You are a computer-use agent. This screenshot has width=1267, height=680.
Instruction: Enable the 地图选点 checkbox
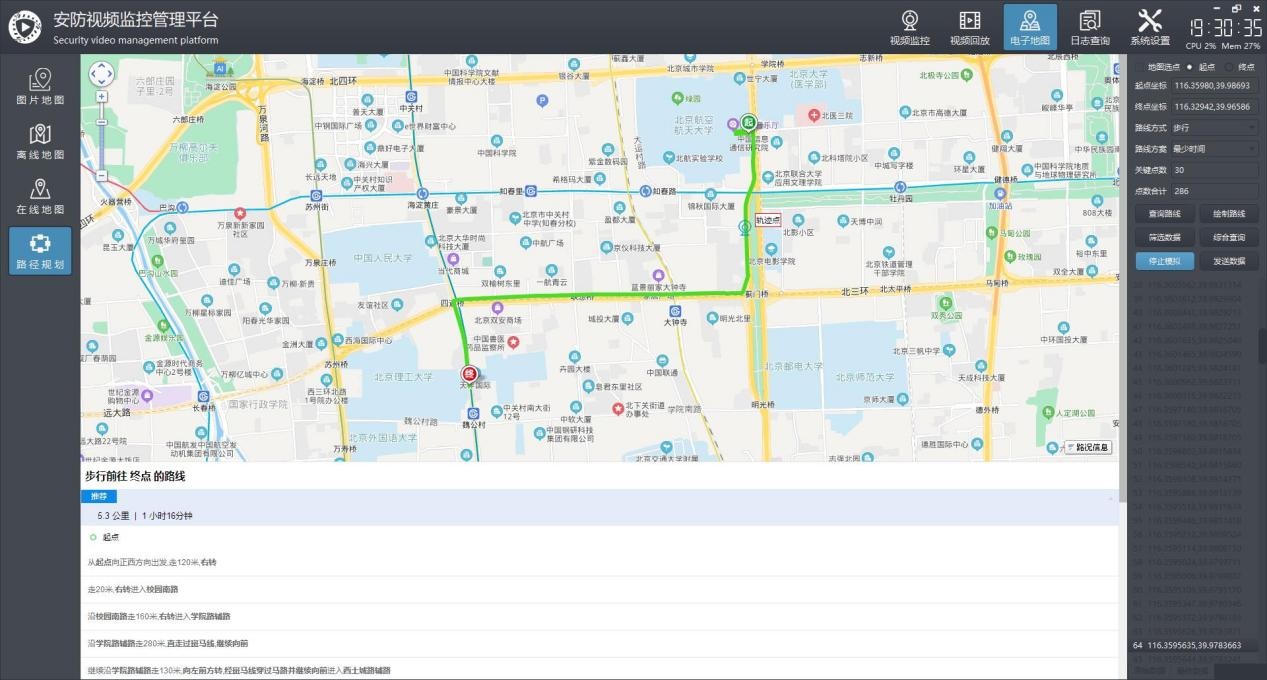click(1141, 66)
